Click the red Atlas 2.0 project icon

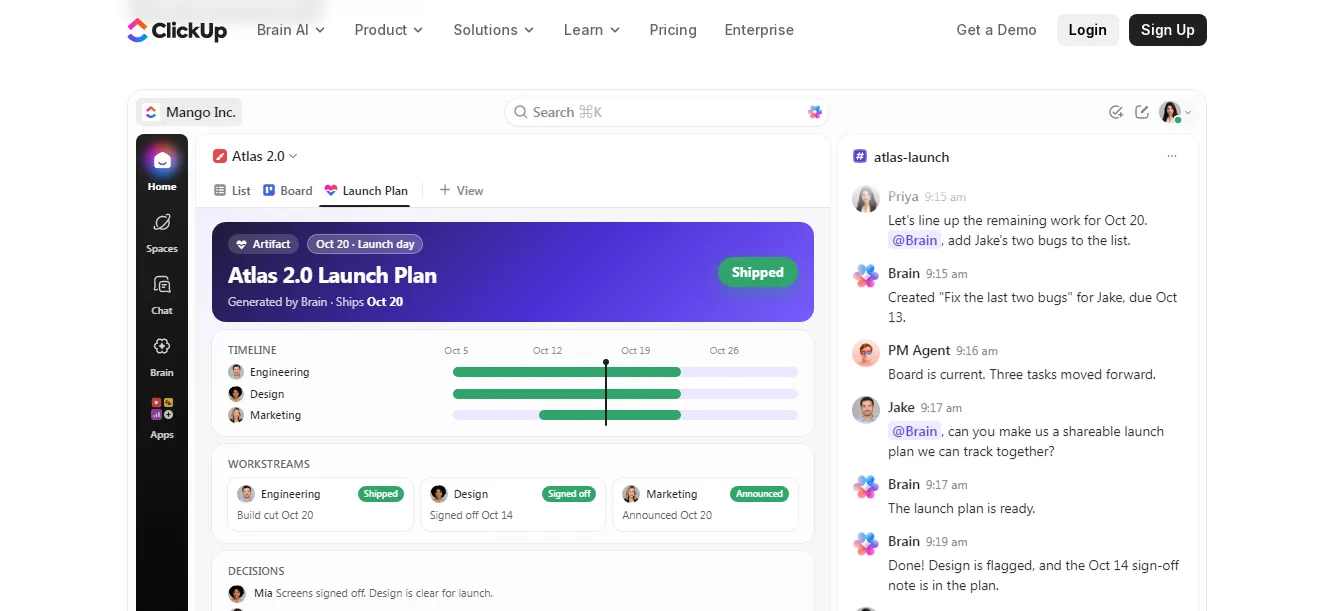tap(220, 156)
